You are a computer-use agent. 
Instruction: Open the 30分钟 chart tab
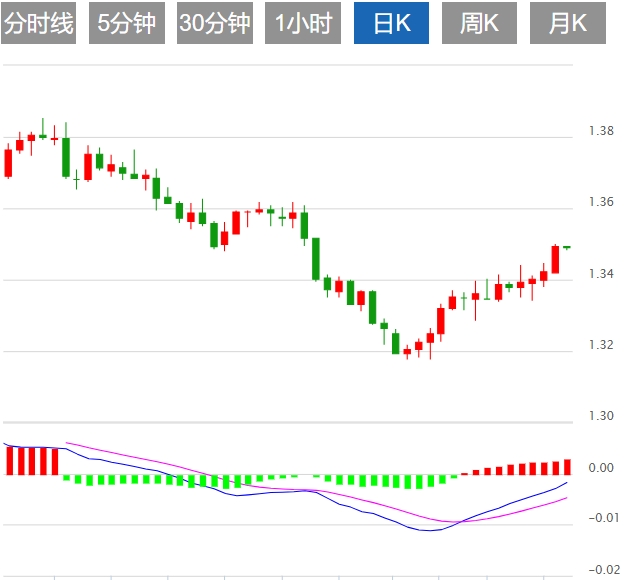coord(215,24)
